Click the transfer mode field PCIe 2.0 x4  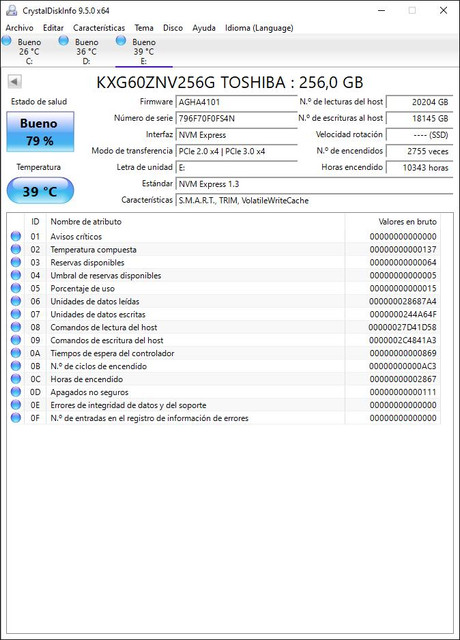click(236, 151)
